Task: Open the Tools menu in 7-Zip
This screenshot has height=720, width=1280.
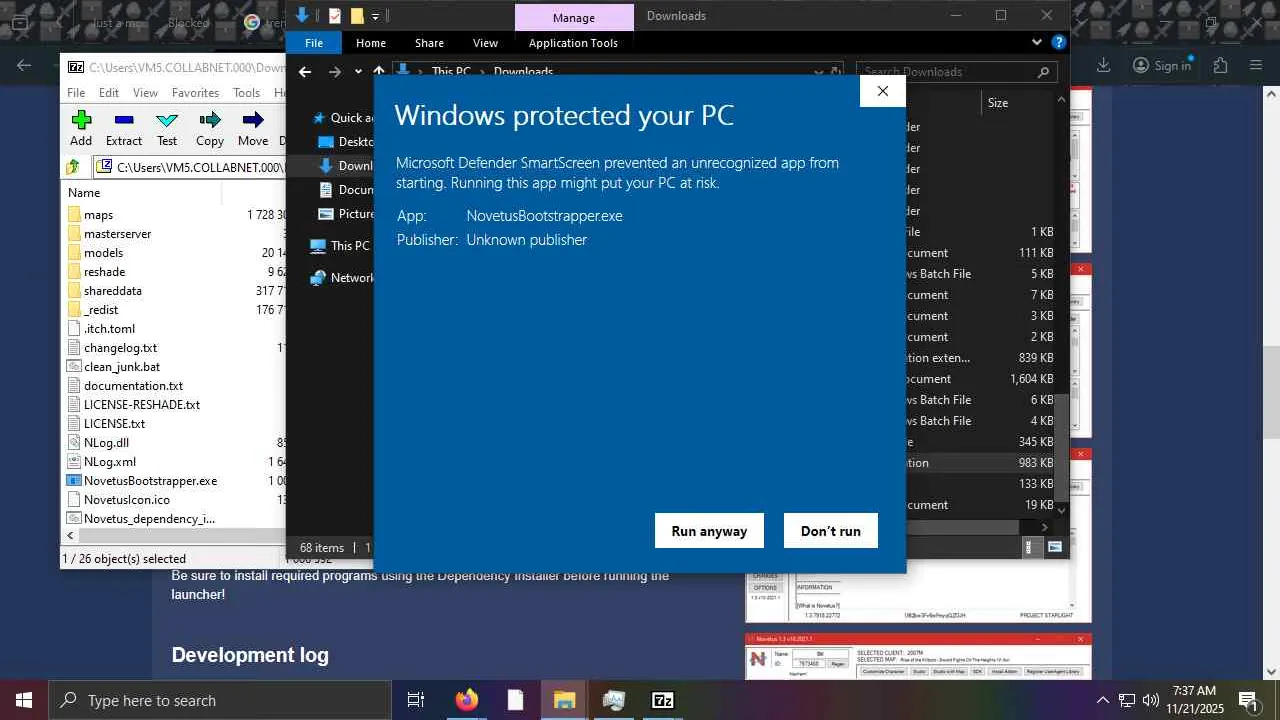Action: tap(246, 93)
